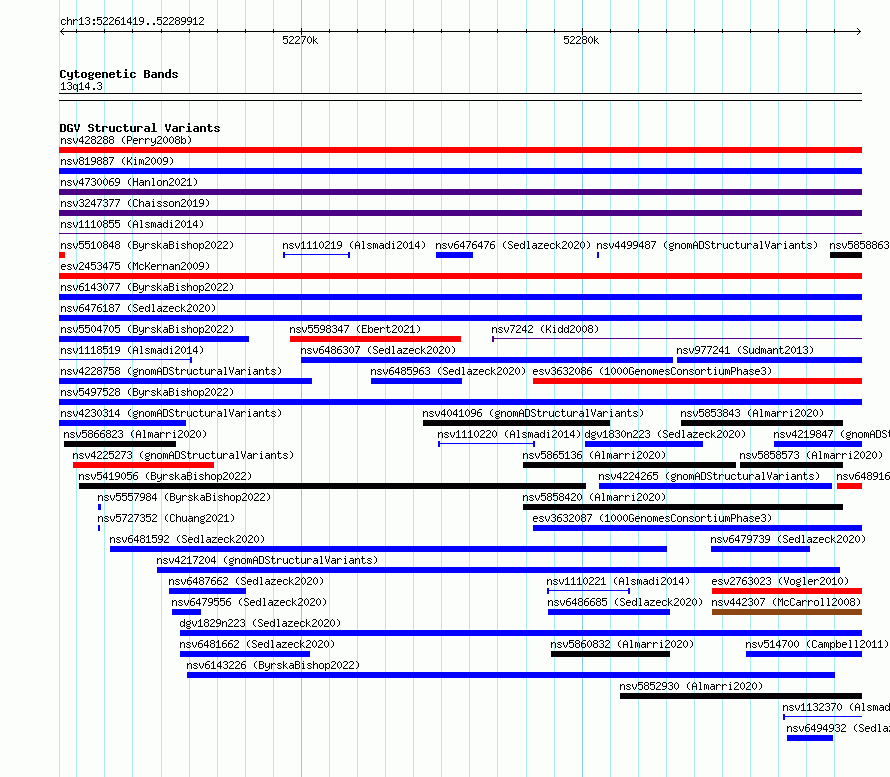Click the left scroll arrow on the ruler

(x=62, y=32)
